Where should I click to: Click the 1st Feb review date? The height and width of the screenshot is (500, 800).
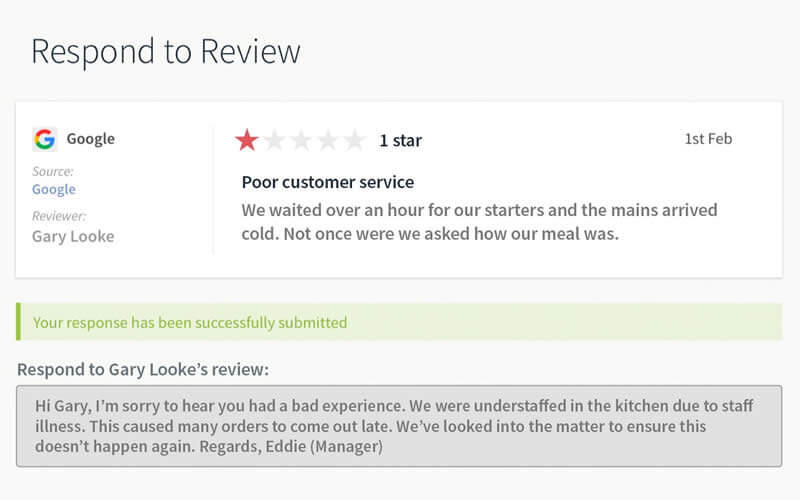point(708,139)
